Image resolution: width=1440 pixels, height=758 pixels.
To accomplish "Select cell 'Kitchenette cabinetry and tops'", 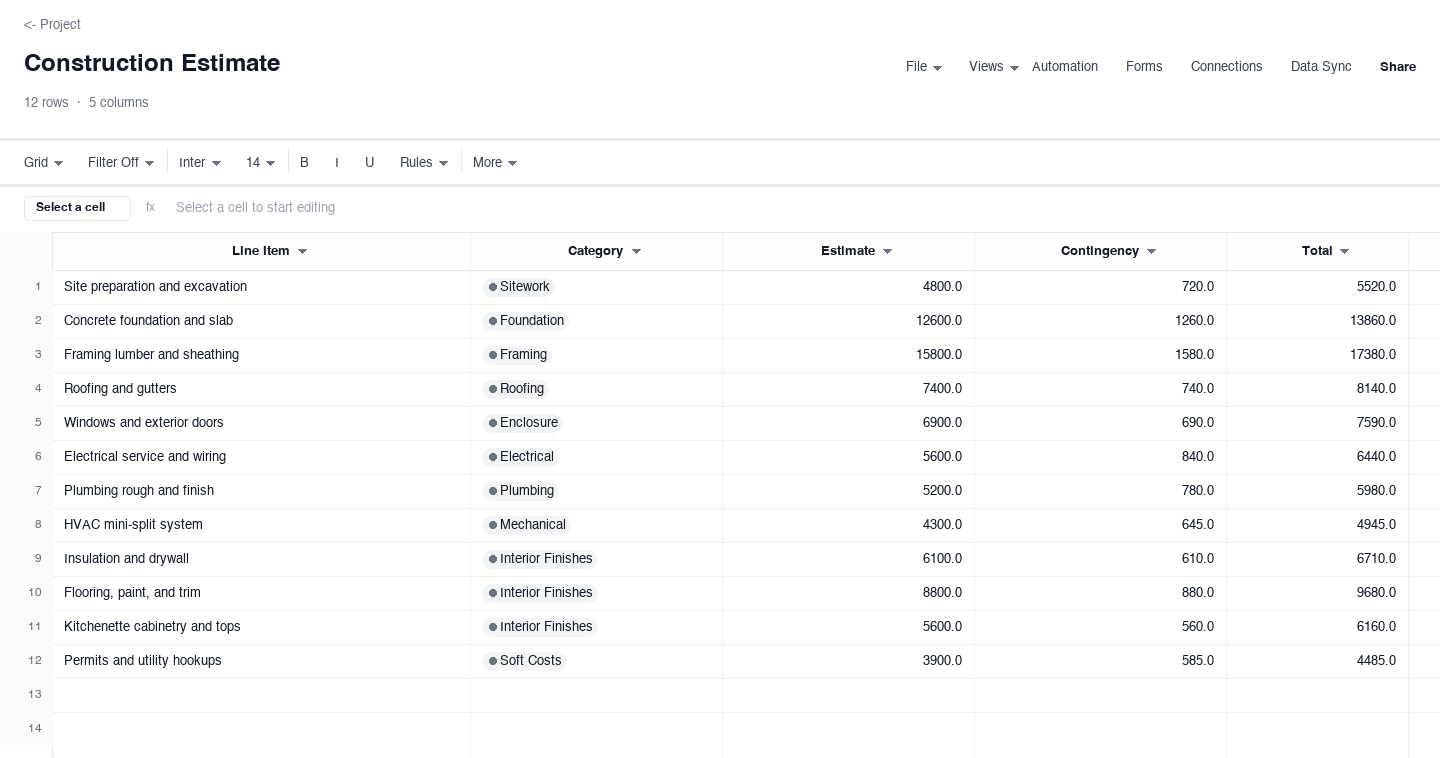I will (261, 627).
